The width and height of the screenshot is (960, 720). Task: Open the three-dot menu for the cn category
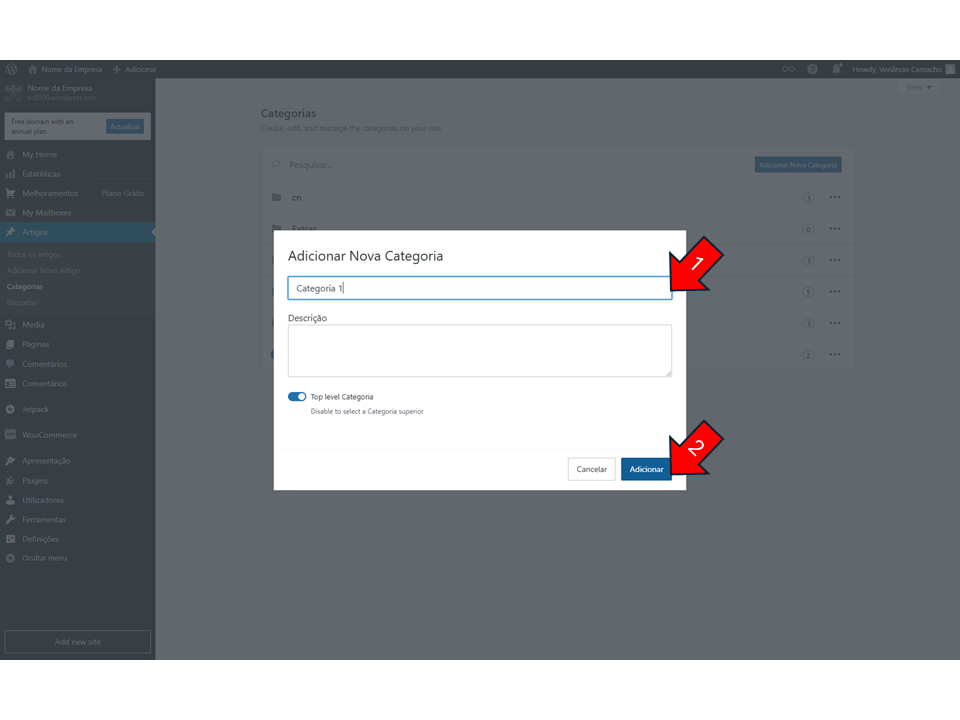(834, 197)
